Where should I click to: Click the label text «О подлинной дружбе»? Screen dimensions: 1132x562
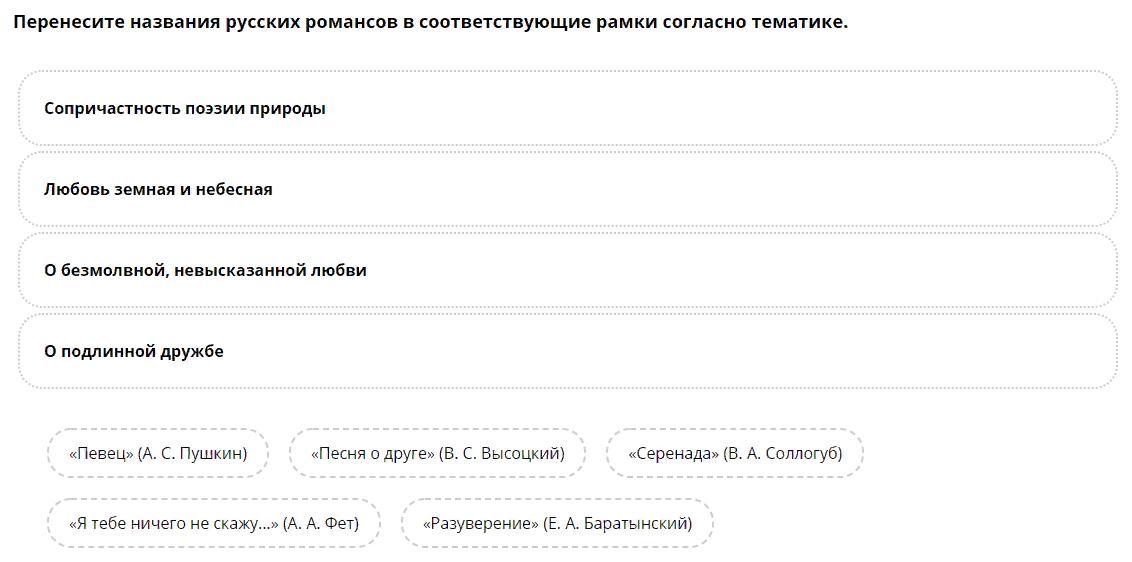134,351
